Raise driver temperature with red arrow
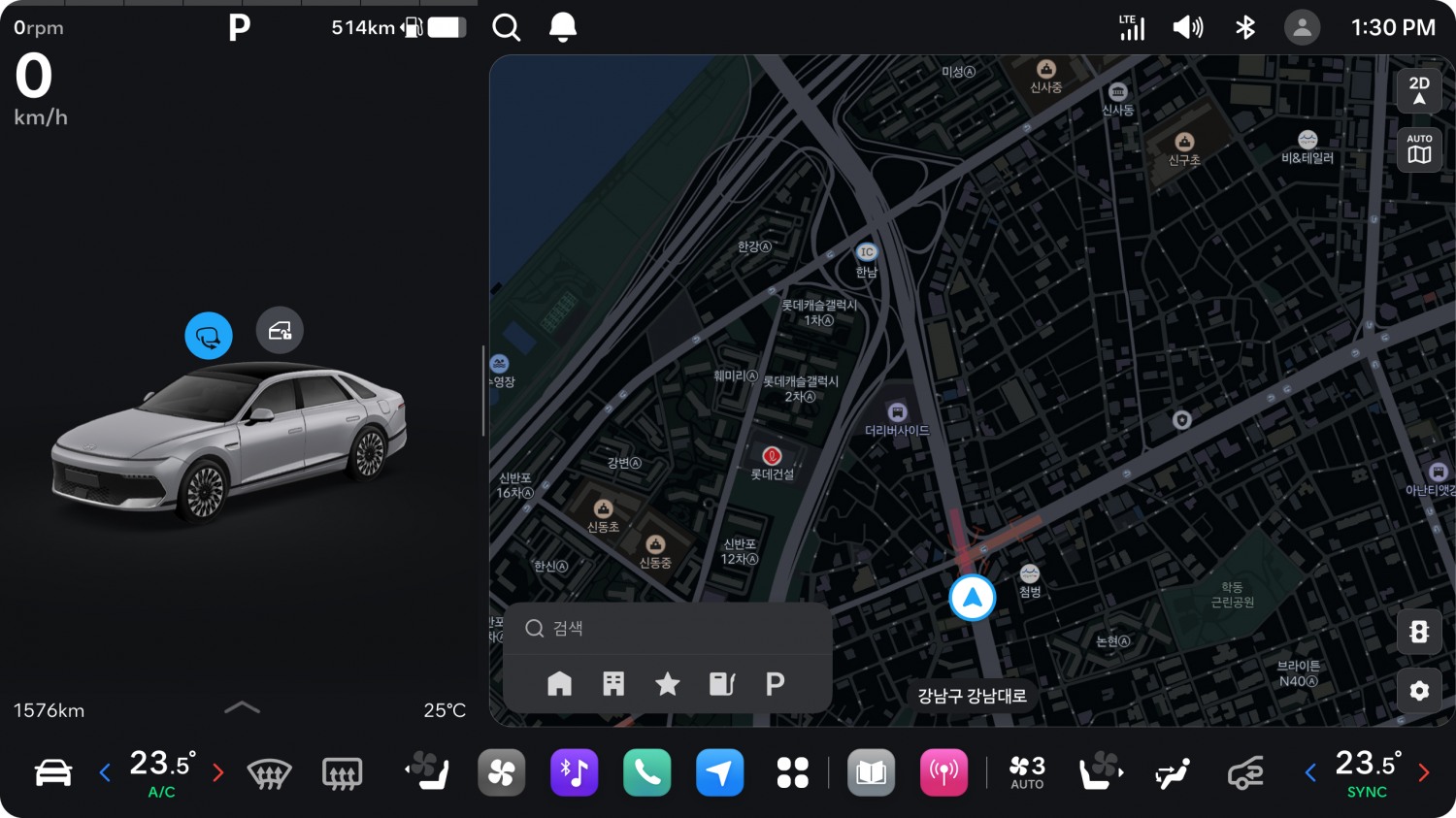The width and height of the screenshot is (1456, 818). pos(218,772)
